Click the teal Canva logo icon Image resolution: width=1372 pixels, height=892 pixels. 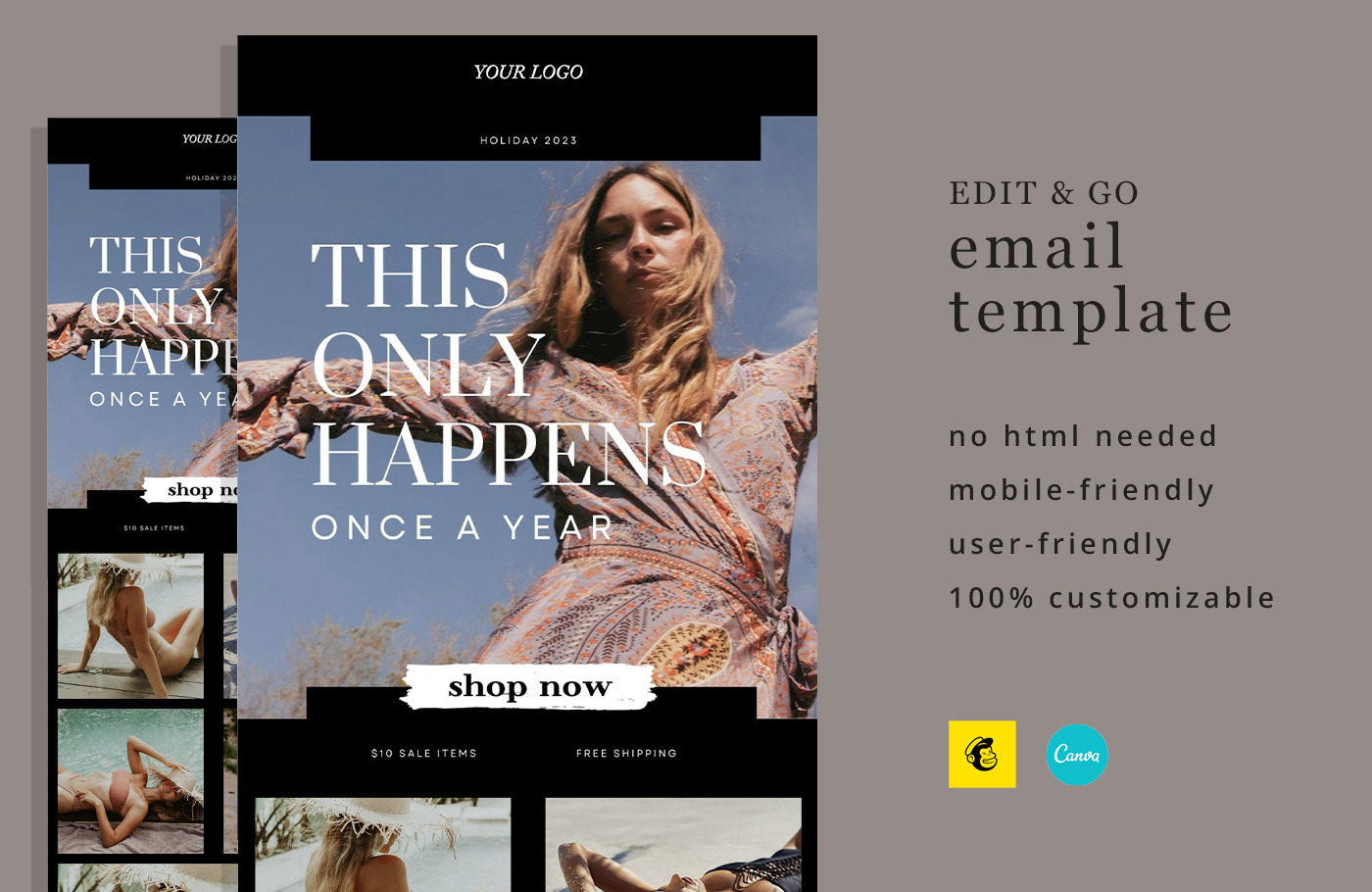point(1077,755)
